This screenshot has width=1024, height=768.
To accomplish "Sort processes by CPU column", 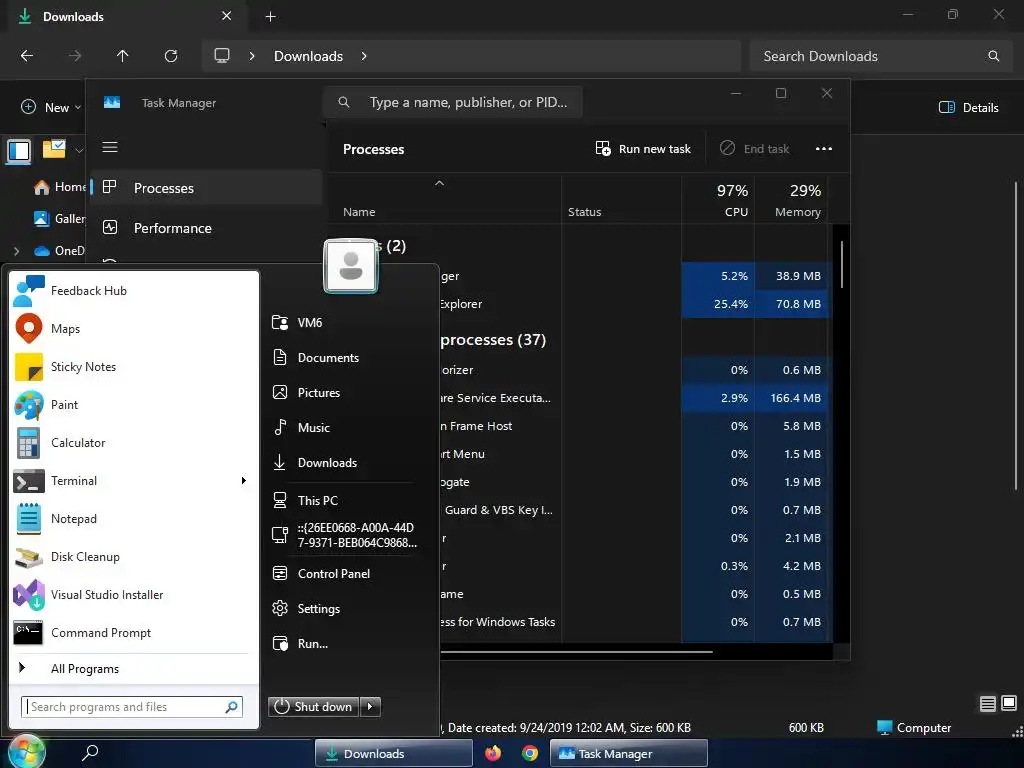I will click(718, 200).
